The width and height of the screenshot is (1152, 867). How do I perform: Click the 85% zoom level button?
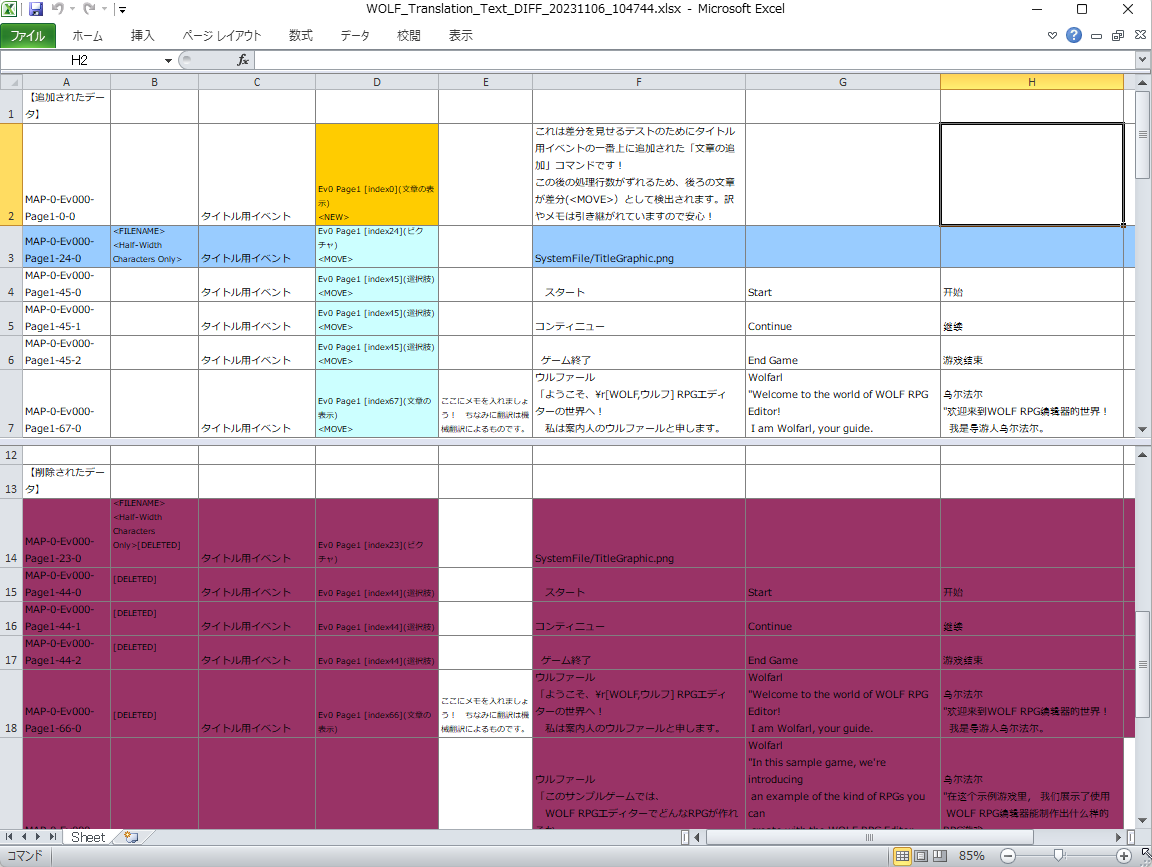coord(971,856)
